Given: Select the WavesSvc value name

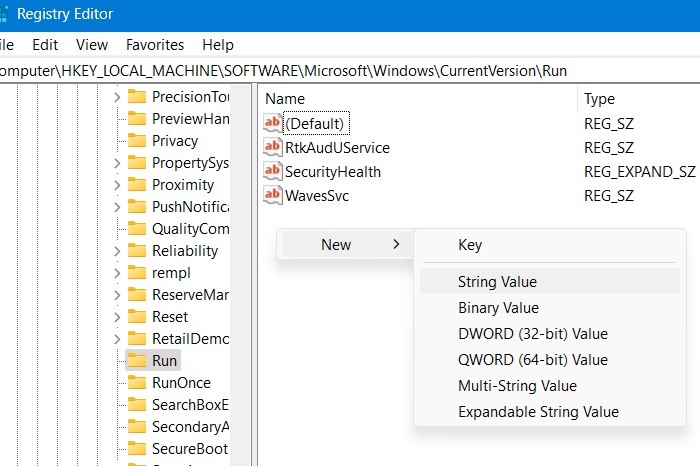Looking at the screenshot, I should tap(317, 196).
